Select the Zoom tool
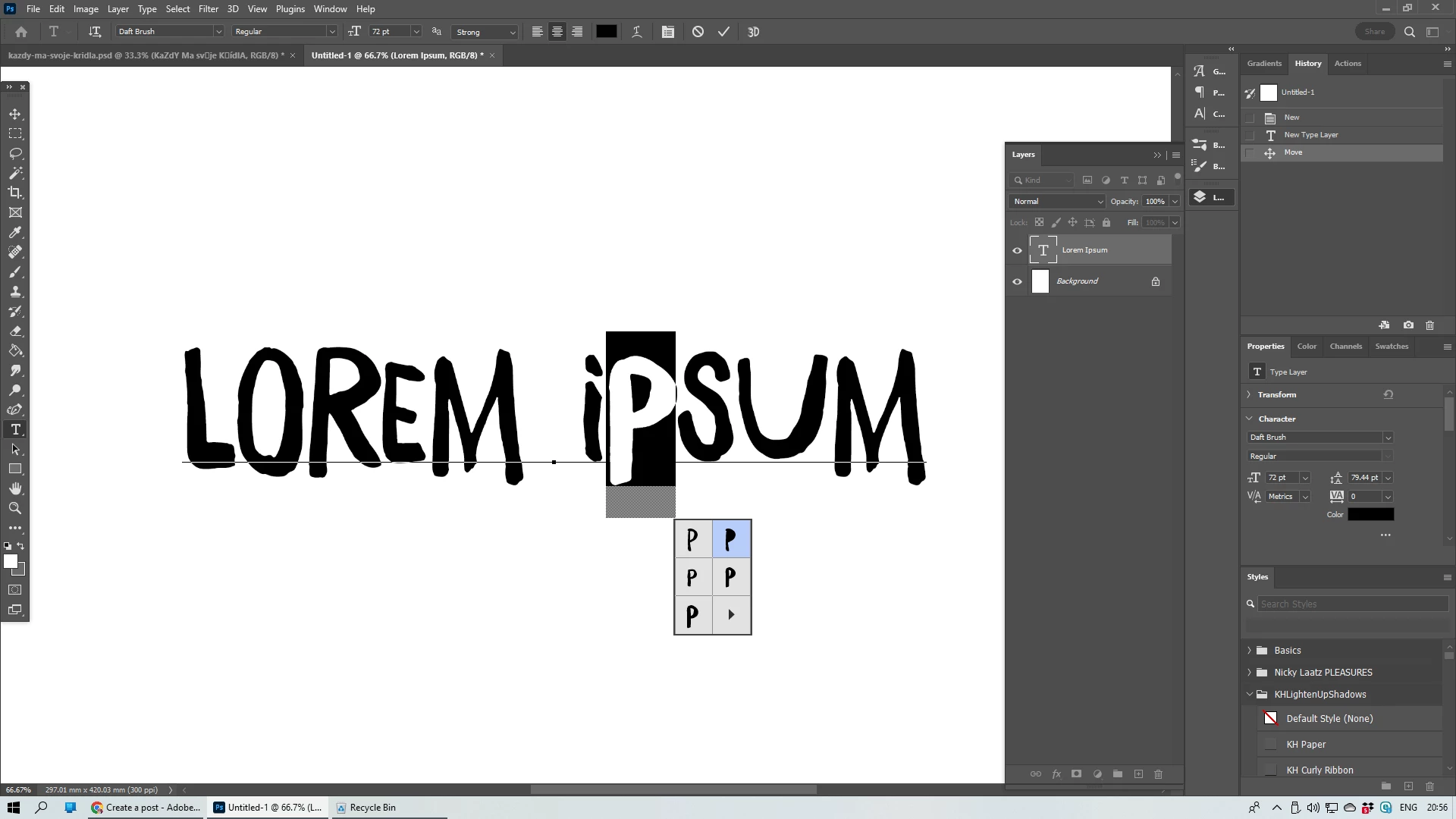 tap(15, 508)
